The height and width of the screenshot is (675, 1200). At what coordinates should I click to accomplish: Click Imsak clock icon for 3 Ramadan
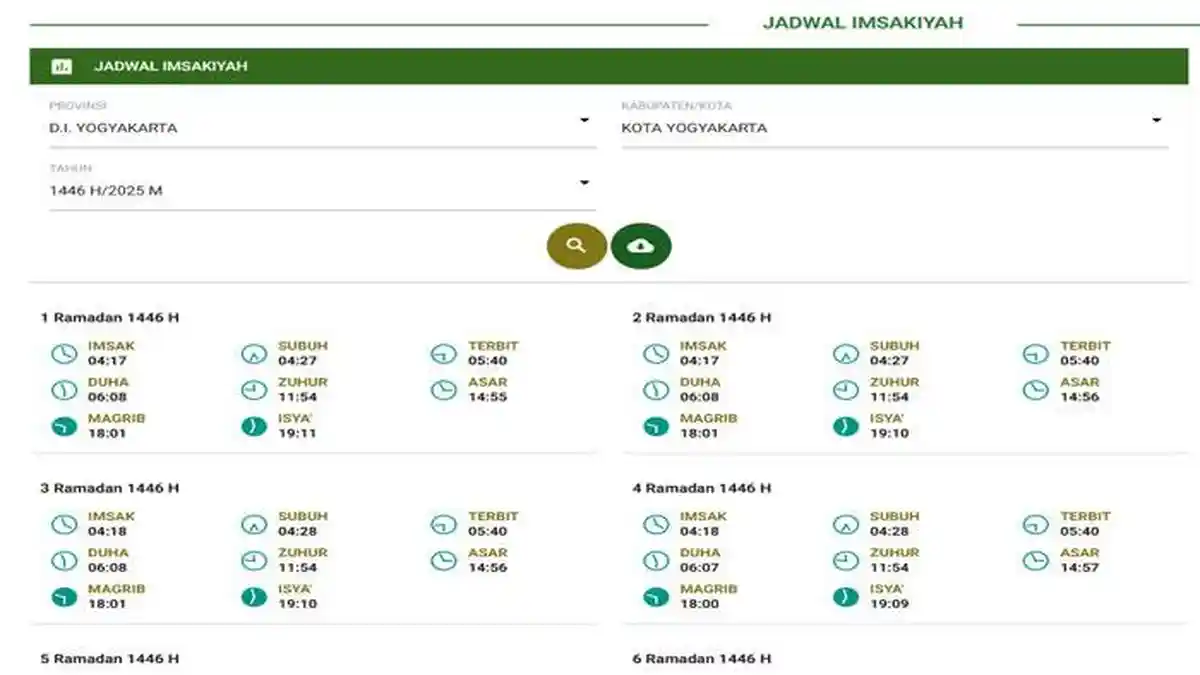64,525
